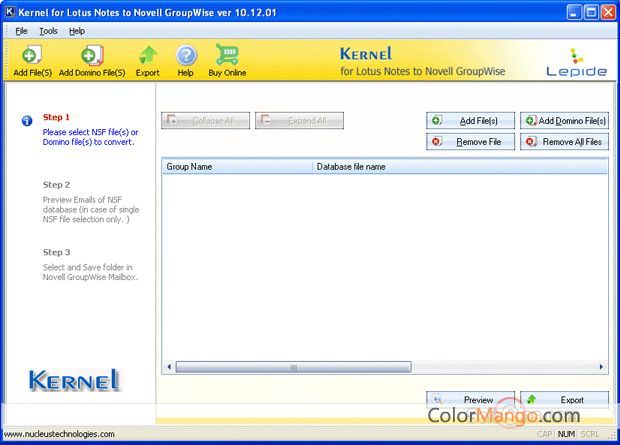Open the Tools menu
Image resolution: width=620 pixels, height=445 pixels.
(x=48, y=31)
